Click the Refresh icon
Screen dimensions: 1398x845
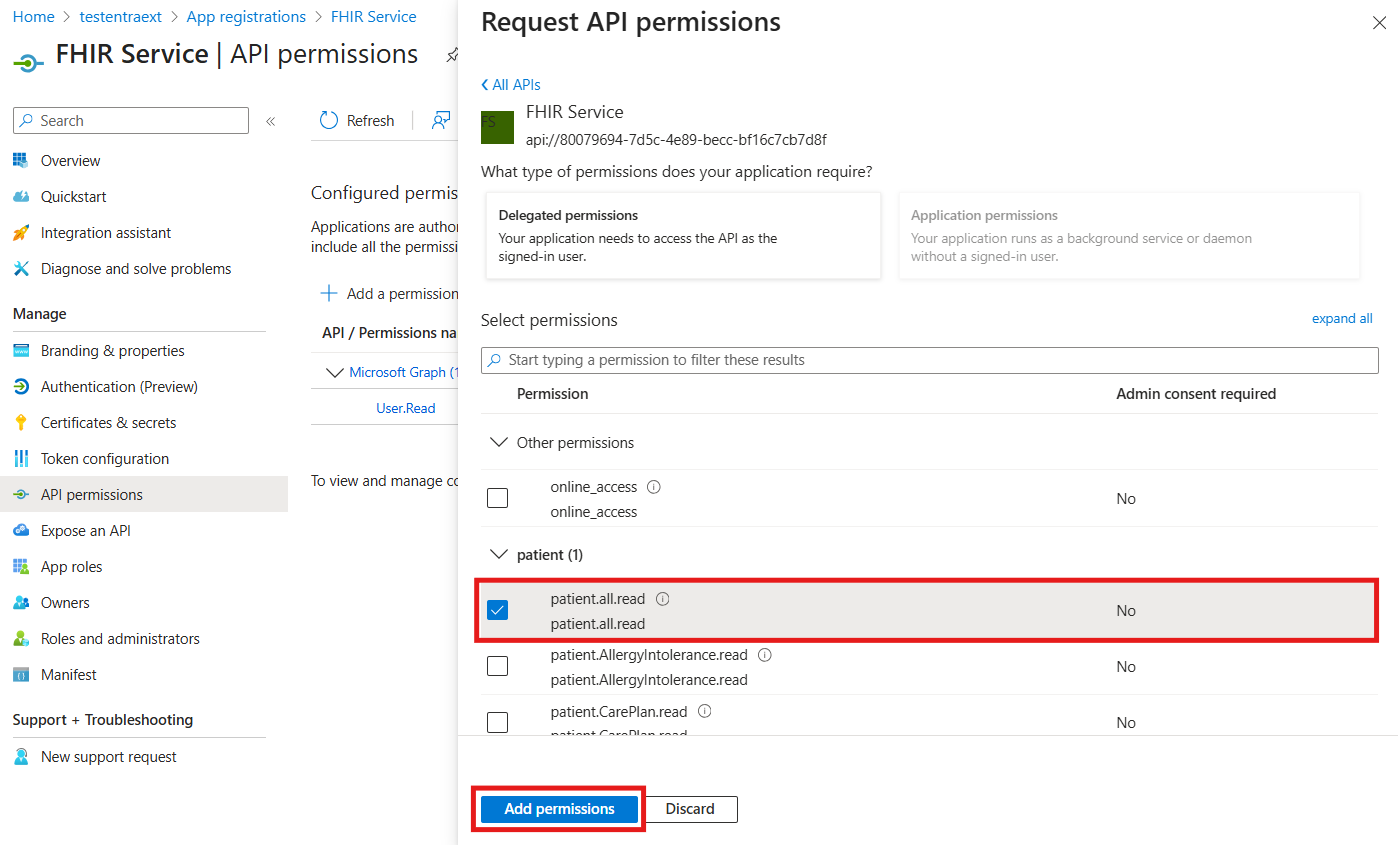[x=328, y=120]
